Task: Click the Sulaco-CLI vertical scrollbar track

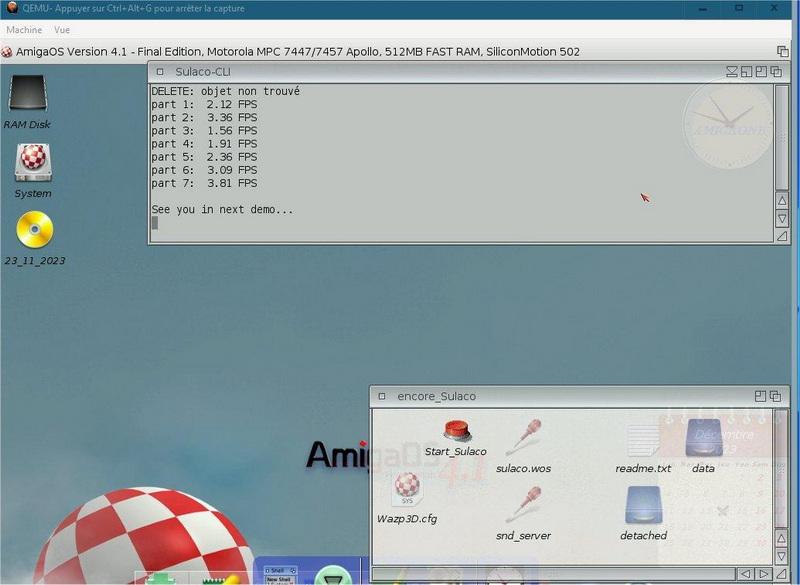Action: [782, 138]
